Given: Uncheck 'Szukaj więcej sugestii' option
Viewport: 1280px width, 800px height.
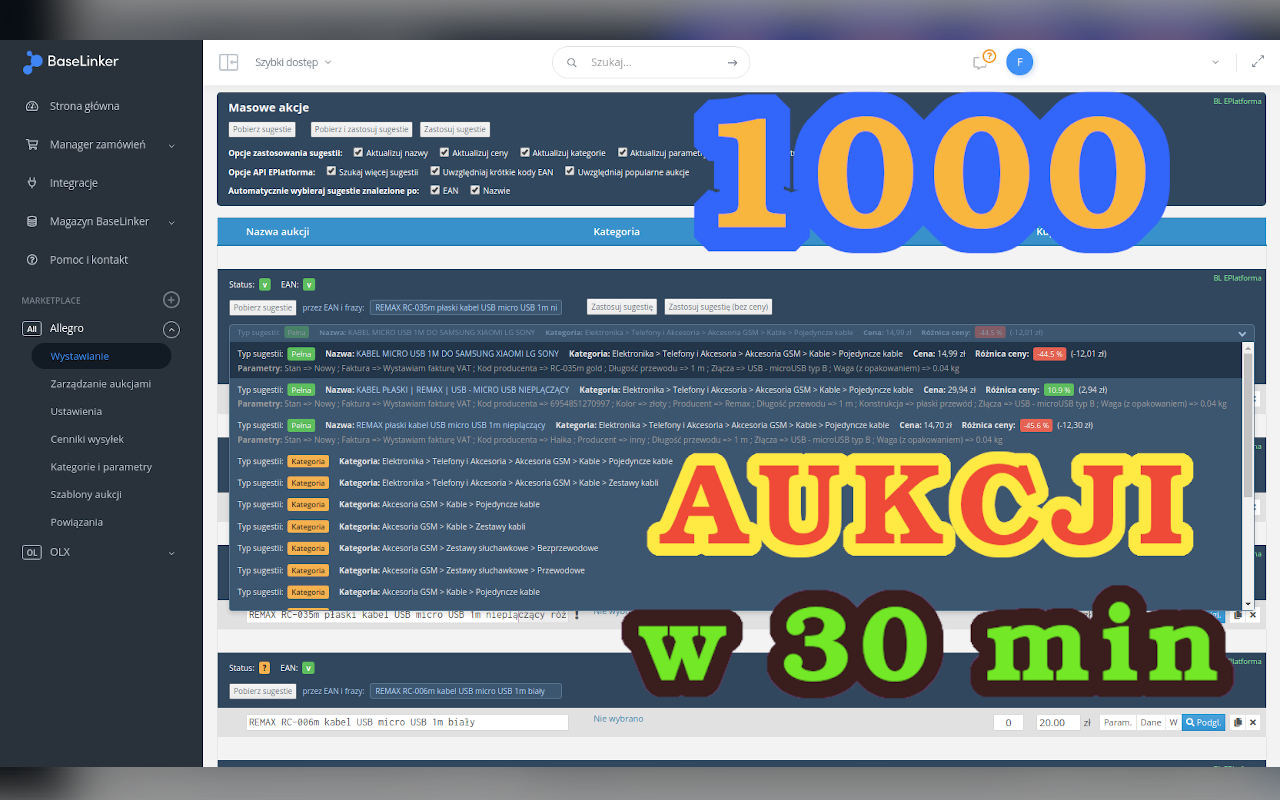Looking at the screenshot, I should (331, 171).
